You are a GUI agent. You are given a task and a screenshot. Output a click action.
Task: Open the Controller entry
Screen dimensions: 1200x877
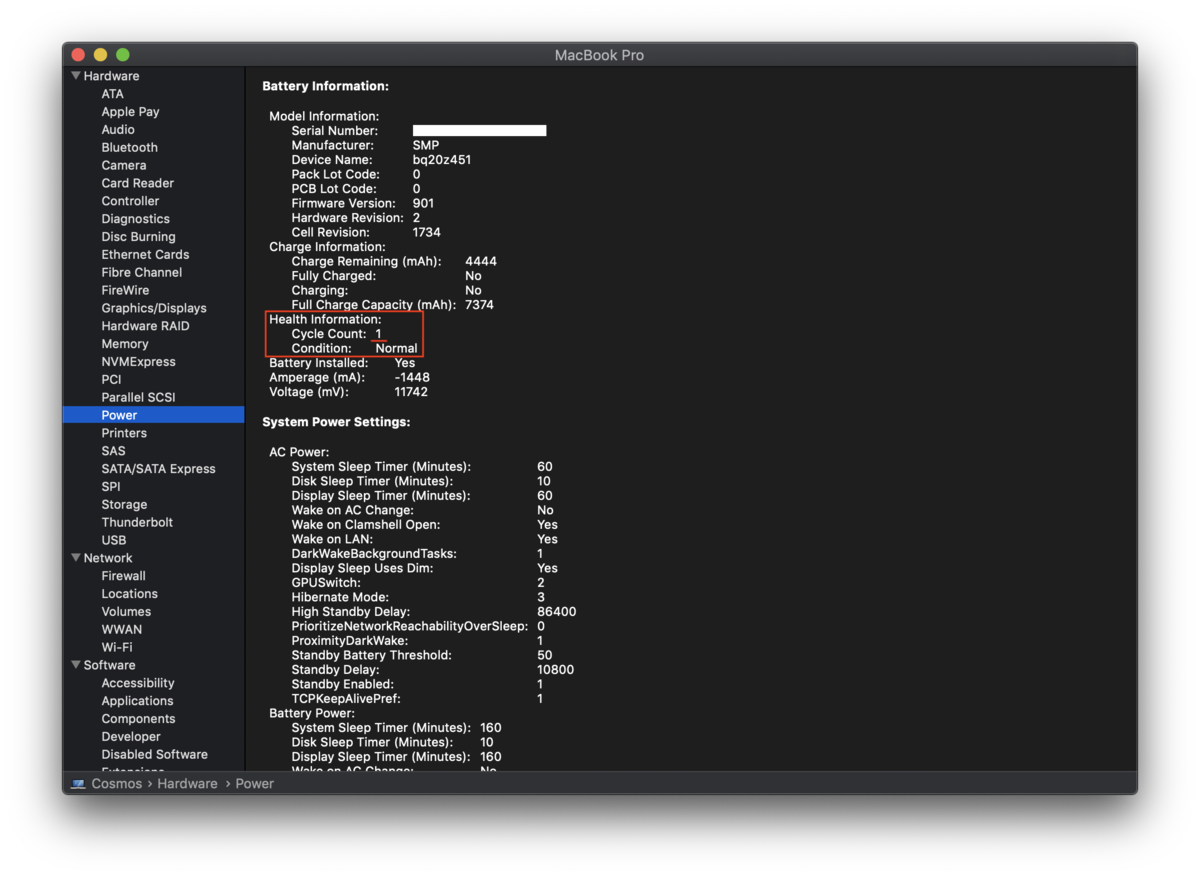pos(130,201)
